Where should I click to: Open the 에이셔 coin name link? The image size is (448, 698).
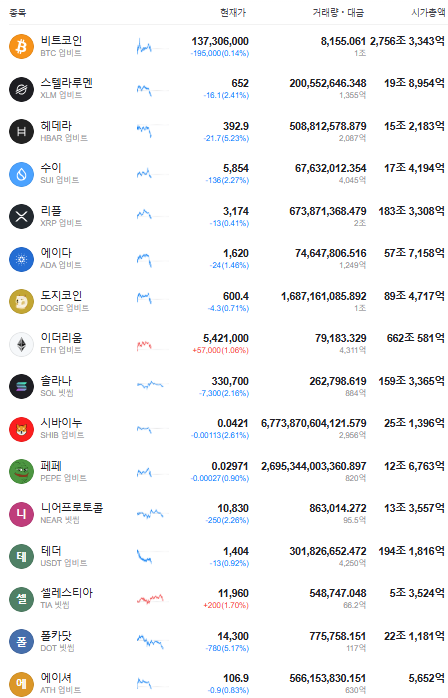(x=56, y=678)
